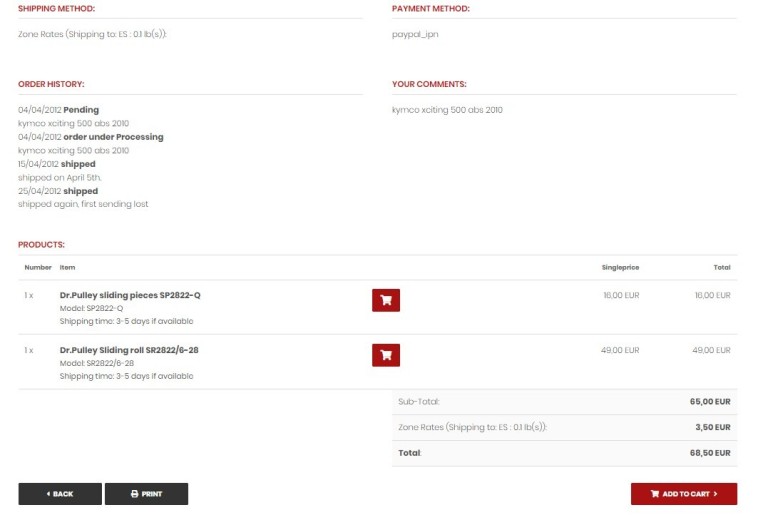768x515 pixels.
Task: Click the Order History section heading
Action: point(51,84)
